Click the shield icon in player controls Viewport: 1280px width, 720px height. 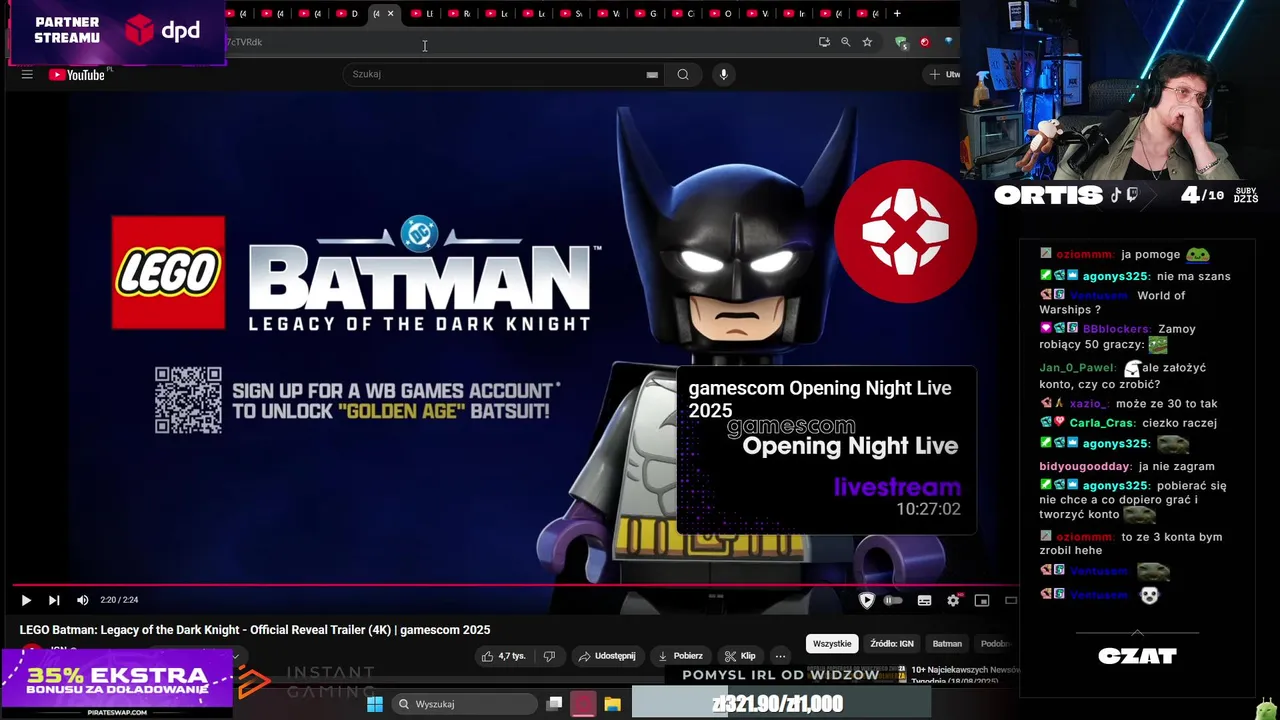tap(867, 600)
